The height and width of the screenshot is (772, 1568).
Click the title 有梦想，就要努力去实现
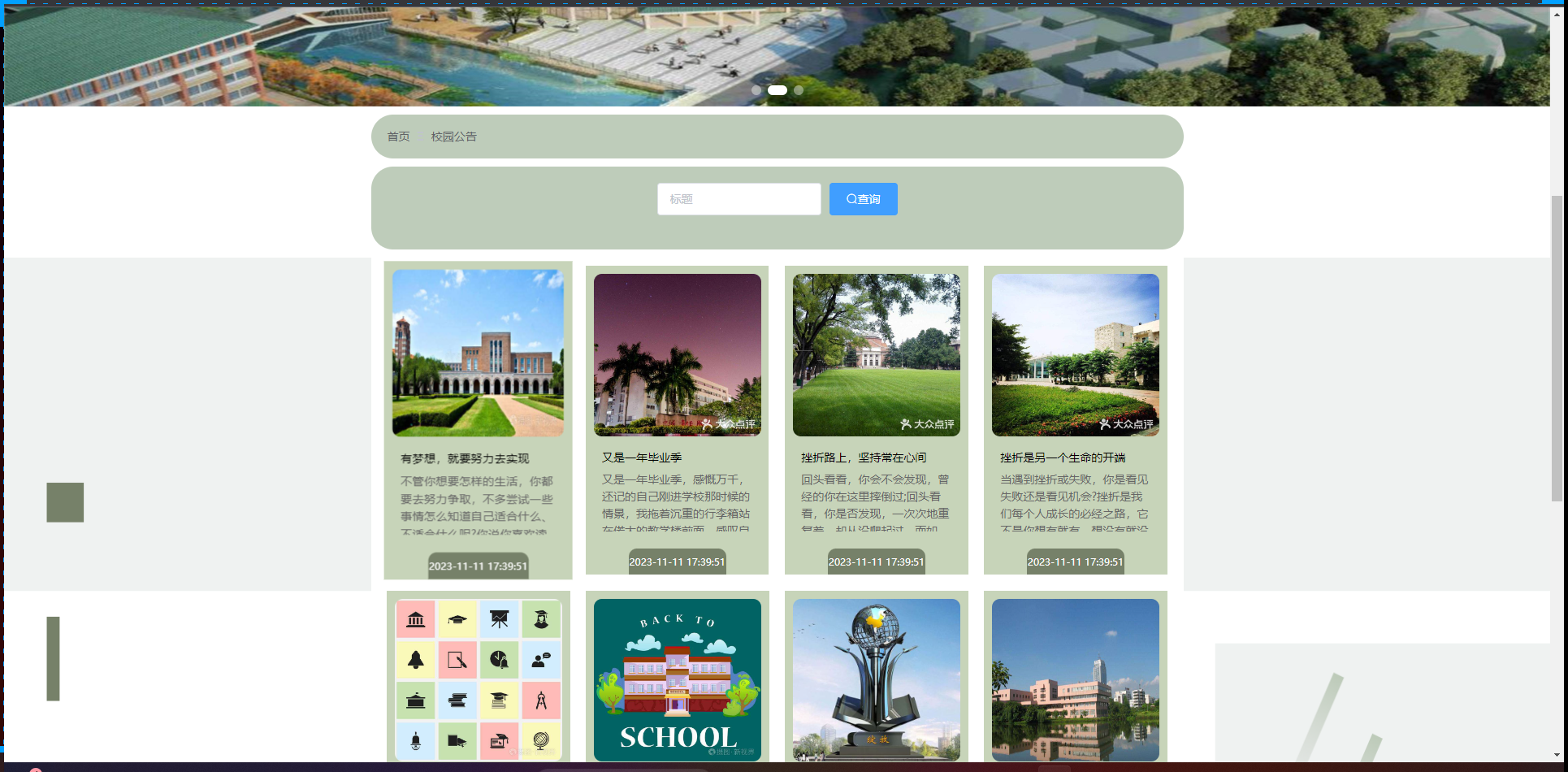(465, 458)
